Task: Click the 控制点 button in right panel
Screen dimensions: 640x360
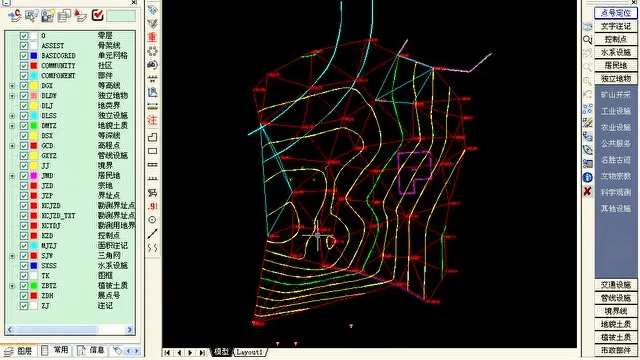Action: point(616,39)
